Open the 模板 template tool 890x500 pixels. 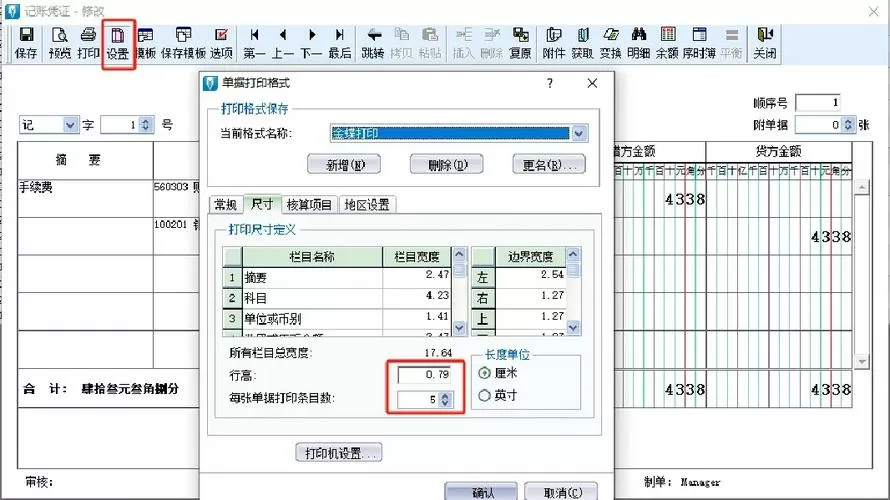[146, 43]
